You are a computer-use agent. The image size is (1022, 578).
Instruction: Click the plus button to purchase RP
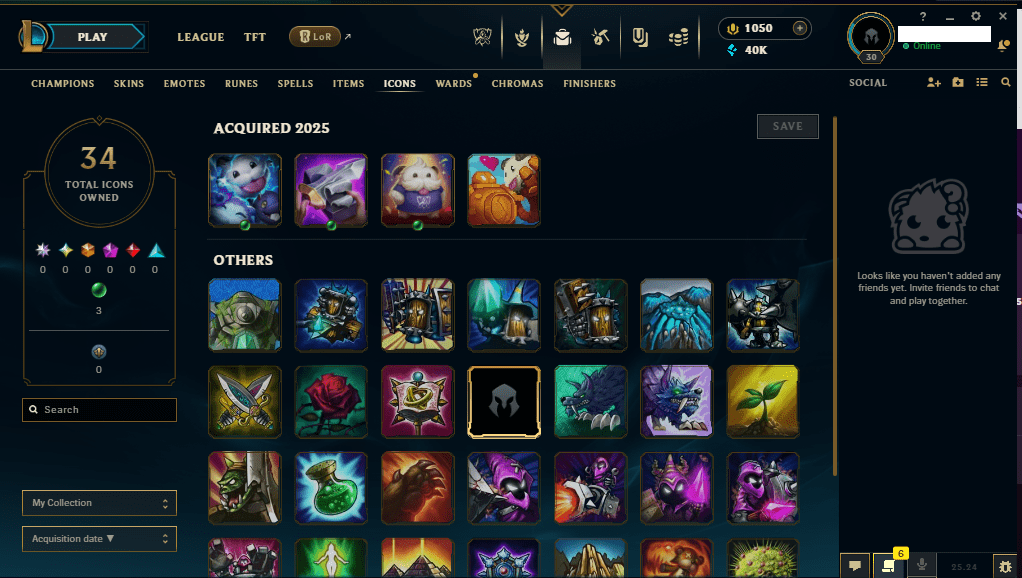[800, 28]
